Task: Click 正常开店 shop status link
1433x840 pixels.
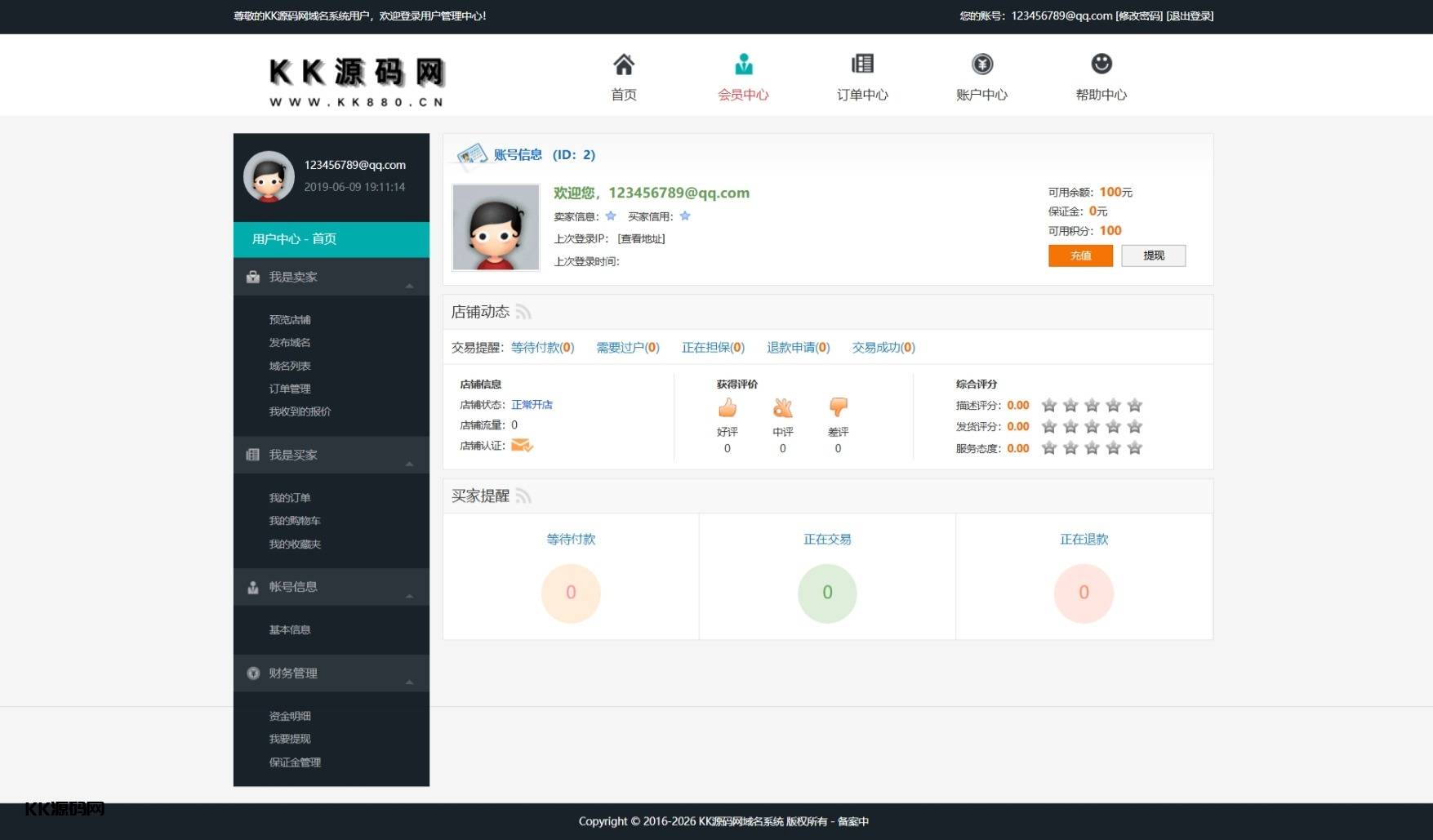Action: click(532, 405)
